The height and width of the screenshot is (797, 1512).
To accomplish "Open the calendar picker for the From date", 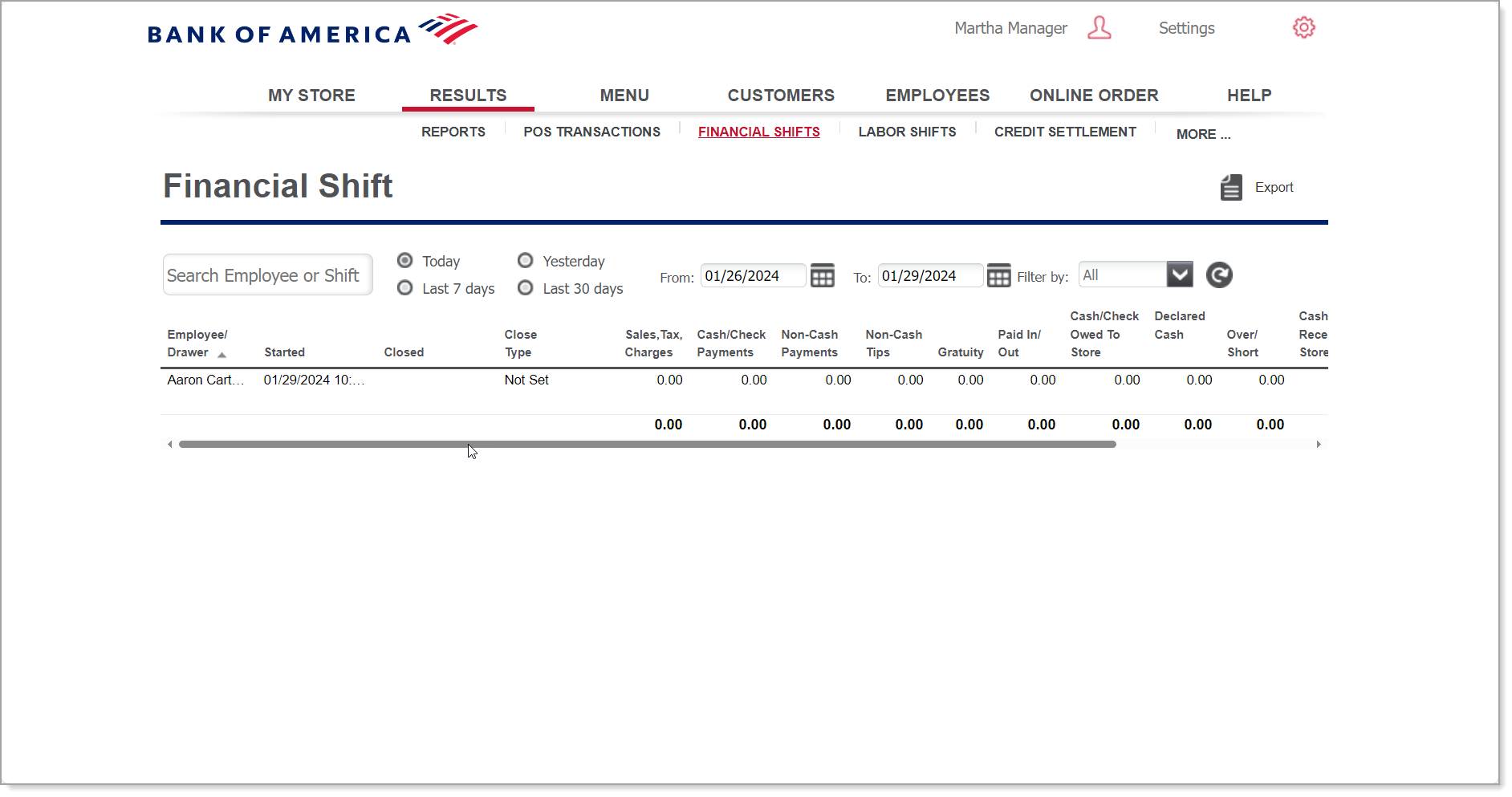I will [822, 275].
